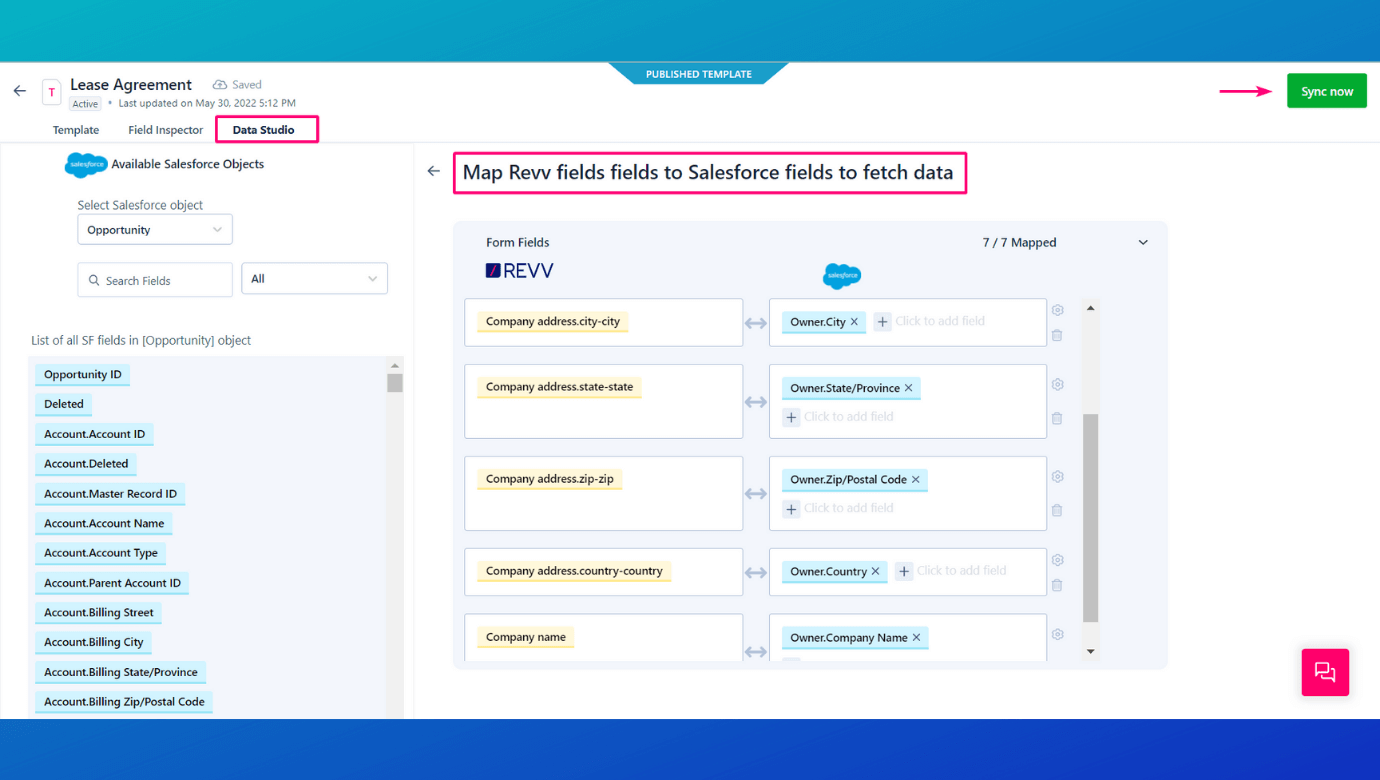Click the cloud Saved status icon
Image resolution: width=1380 pixels, height=780 pixels.
point(220,85)
